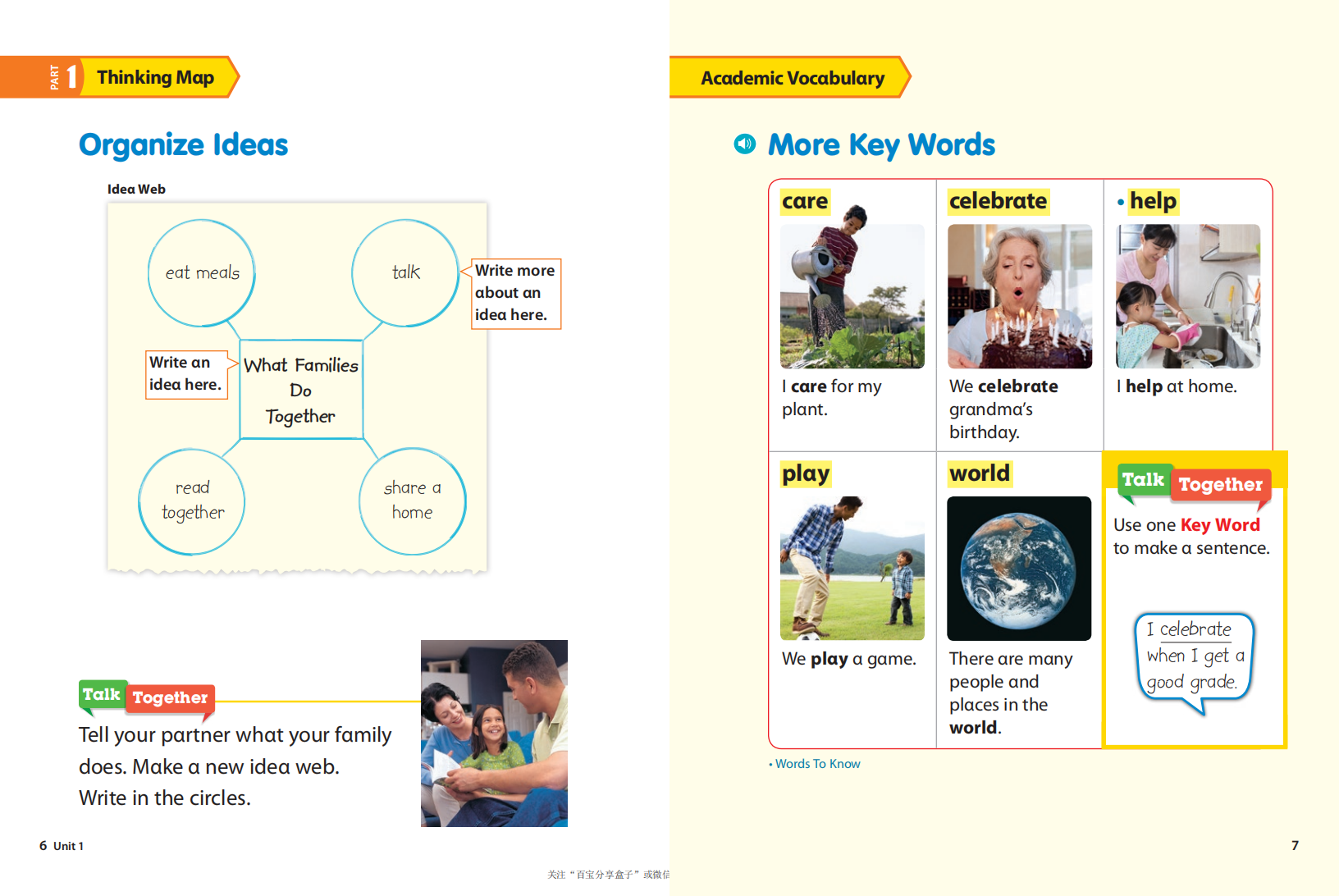
Task: Click the play soccer photo
Action: click(x=852, y=568)
